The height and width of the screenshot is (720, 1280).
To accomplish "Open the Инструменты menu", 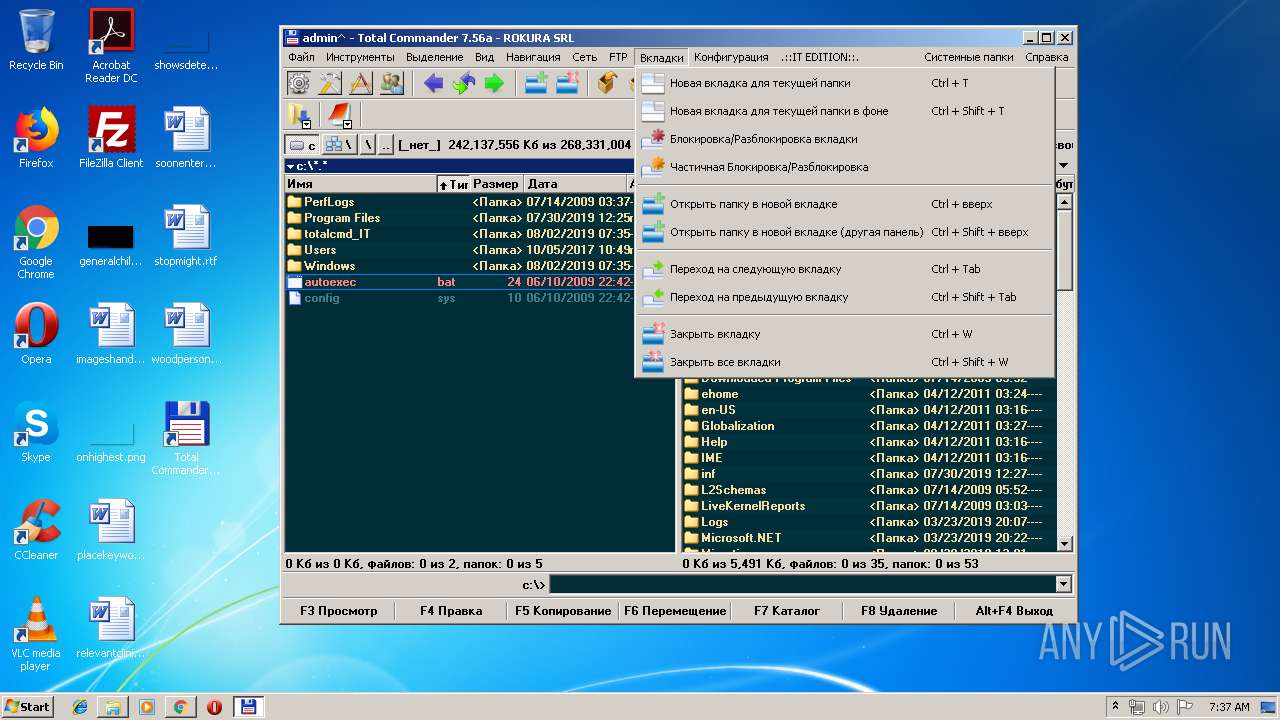I will (360, 57).
